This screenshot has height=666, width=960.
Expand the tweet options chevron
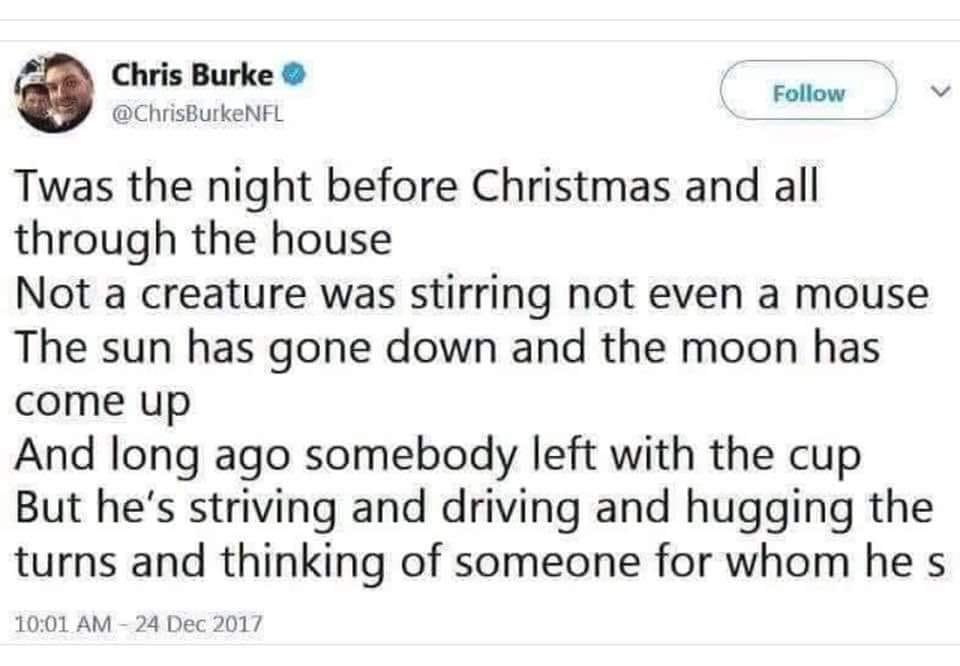[937, 92]
